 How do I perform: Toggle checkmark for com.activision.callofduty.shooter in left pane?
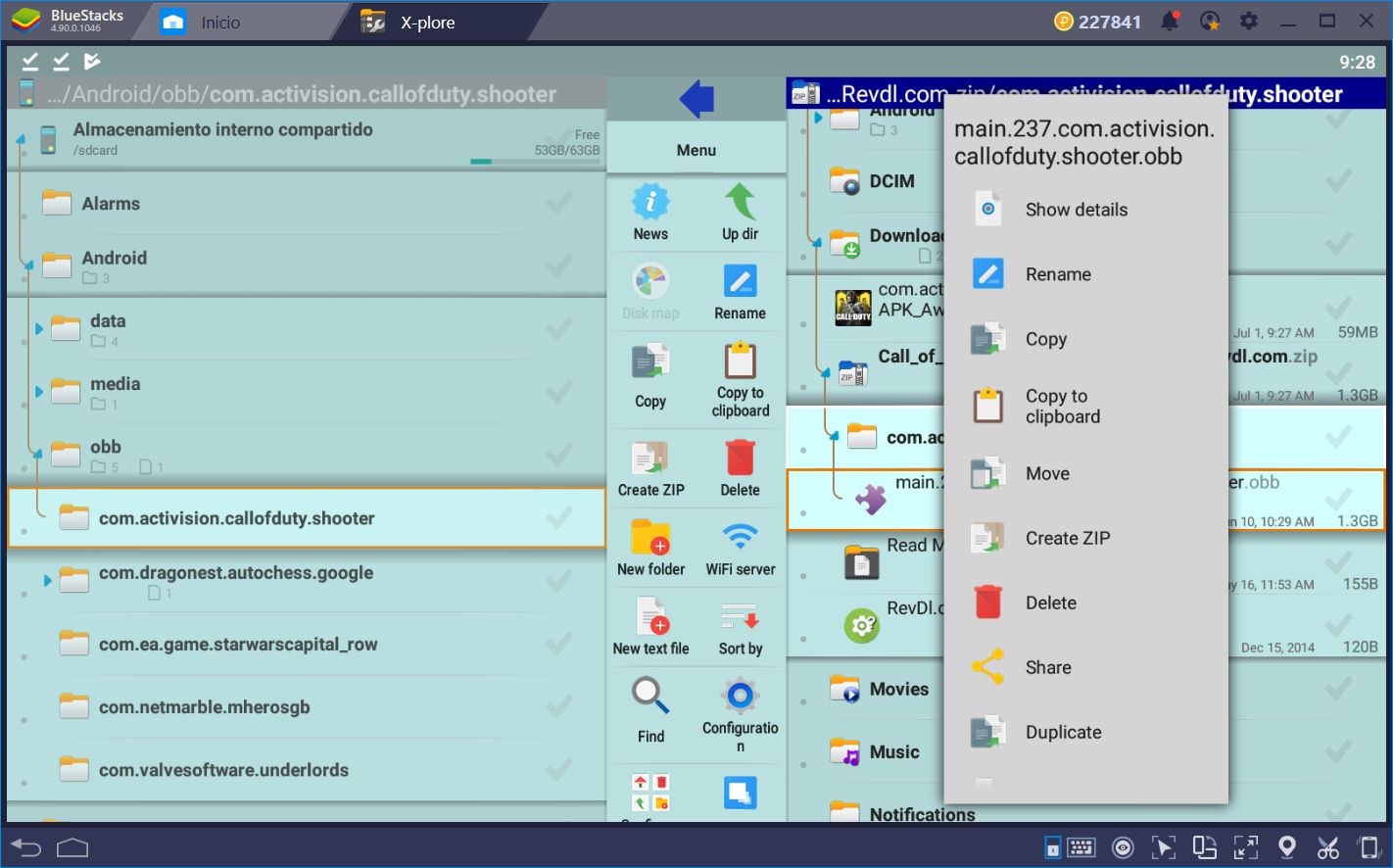(x=559, y=518)
